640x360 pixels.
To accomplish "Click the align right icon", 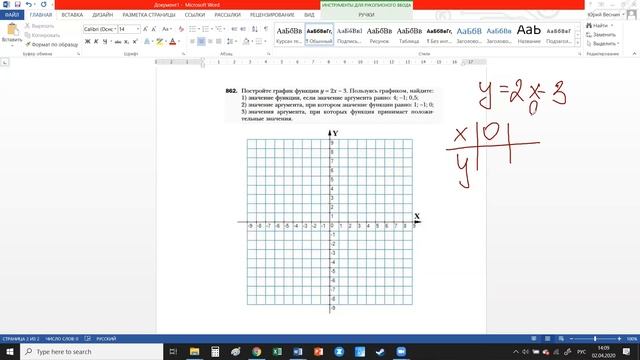I will coord(210,41).
